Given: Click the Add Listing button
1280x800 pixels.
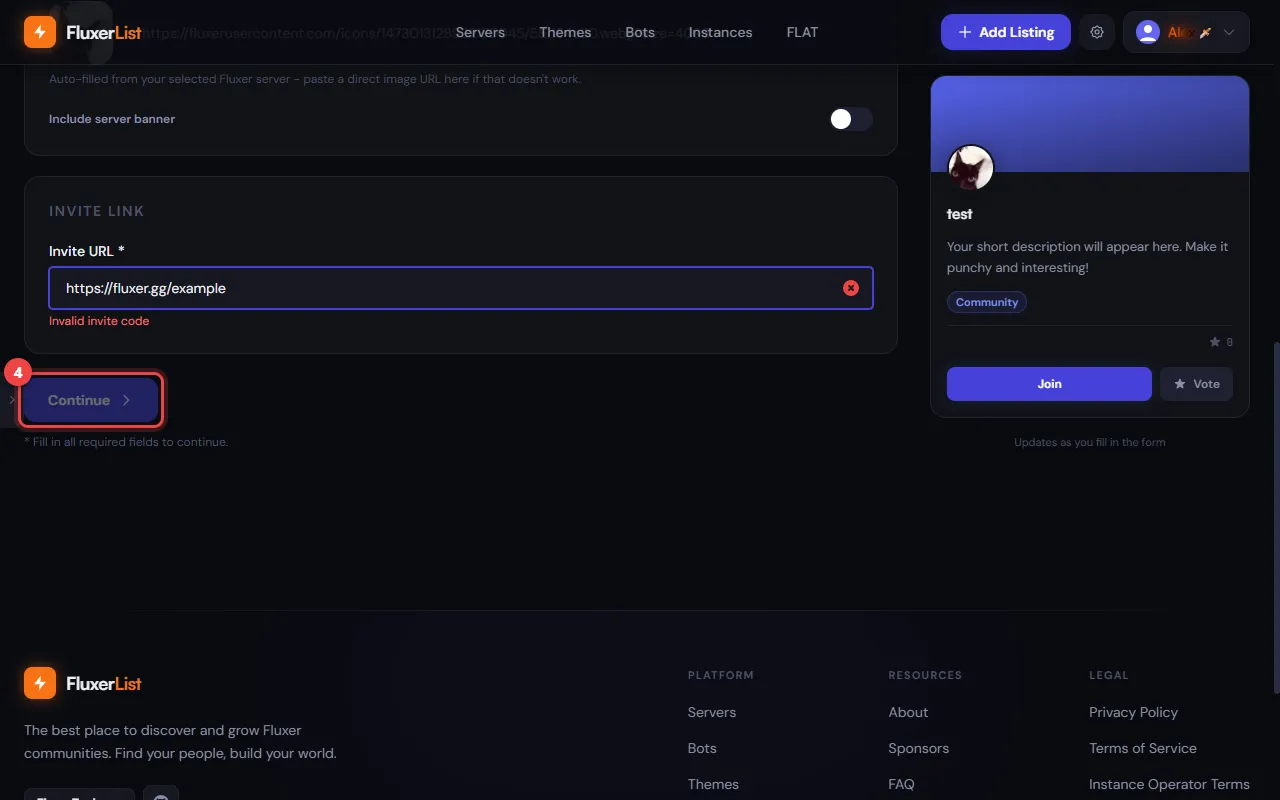Looking at the screenshot, I should tap(1005, 32).
